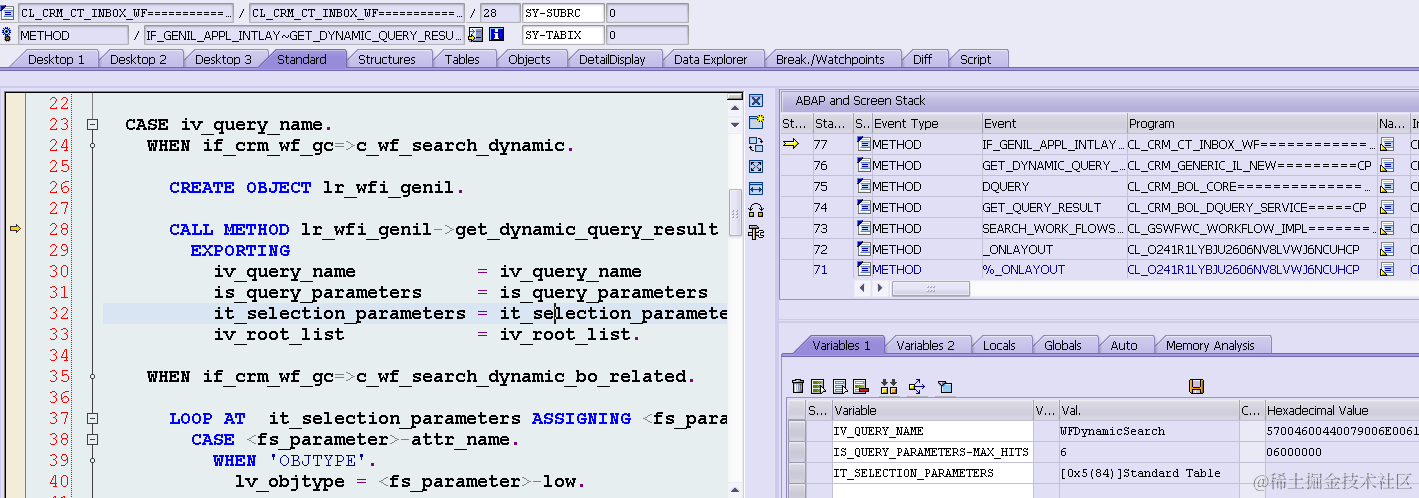This screenshot has height=498, width=1419.
Task: Open the Data Explorer tab
Action: [x=710, y=59]
